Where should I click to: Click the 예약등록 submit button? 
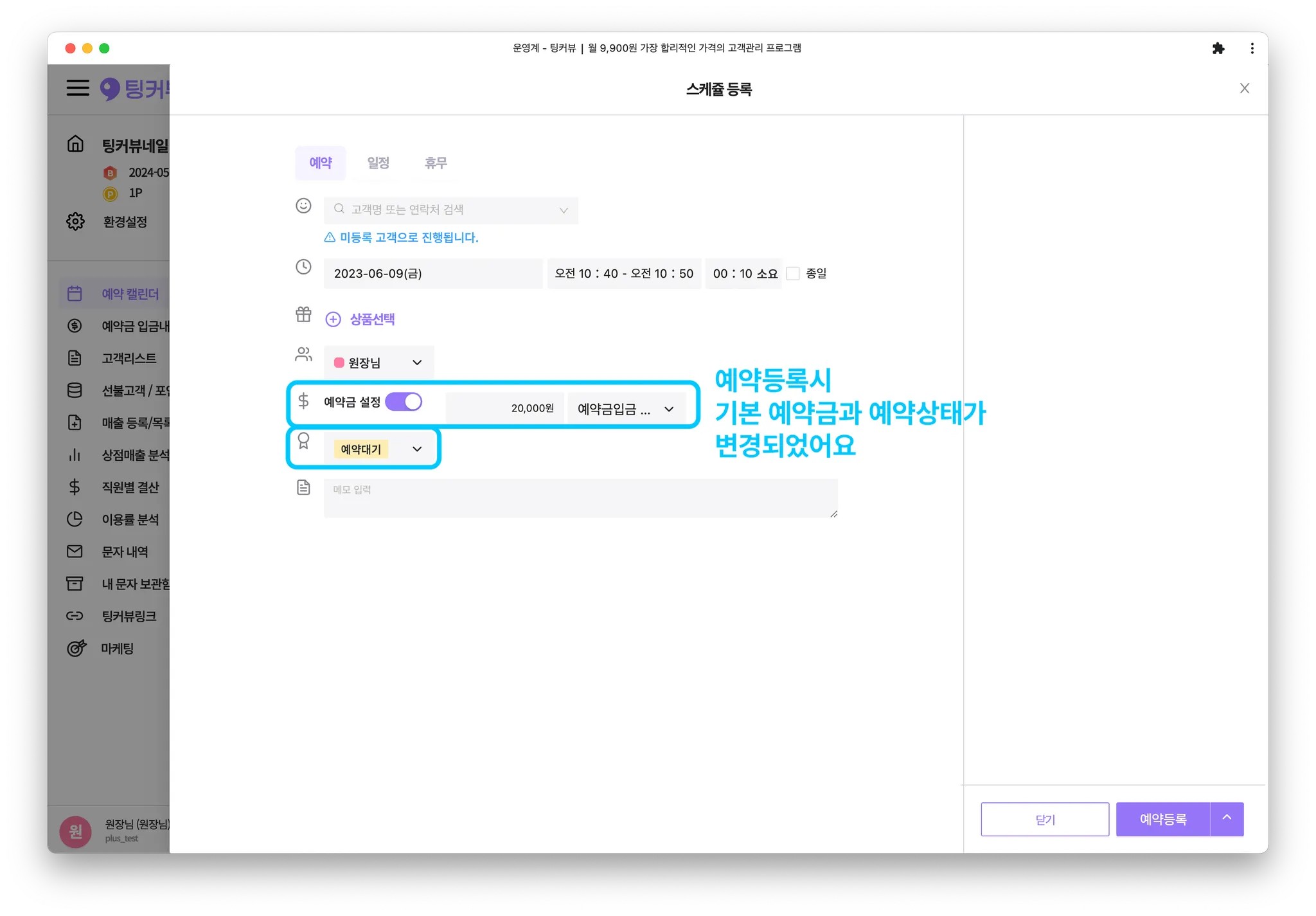pos(1162,819)
